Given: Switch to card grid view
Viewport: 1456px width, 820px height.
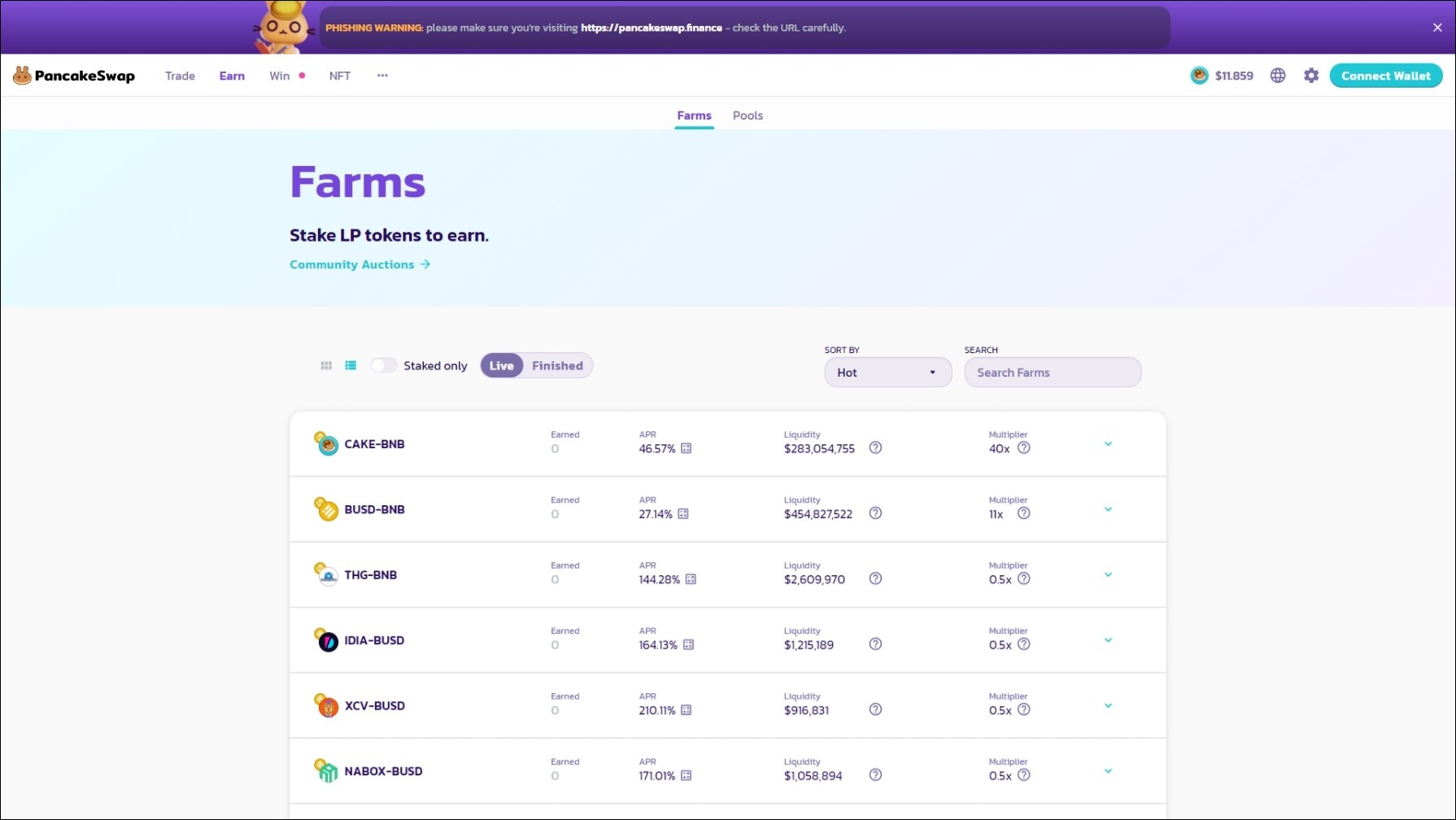Looking at the screenshot, I should coord(326,366).
